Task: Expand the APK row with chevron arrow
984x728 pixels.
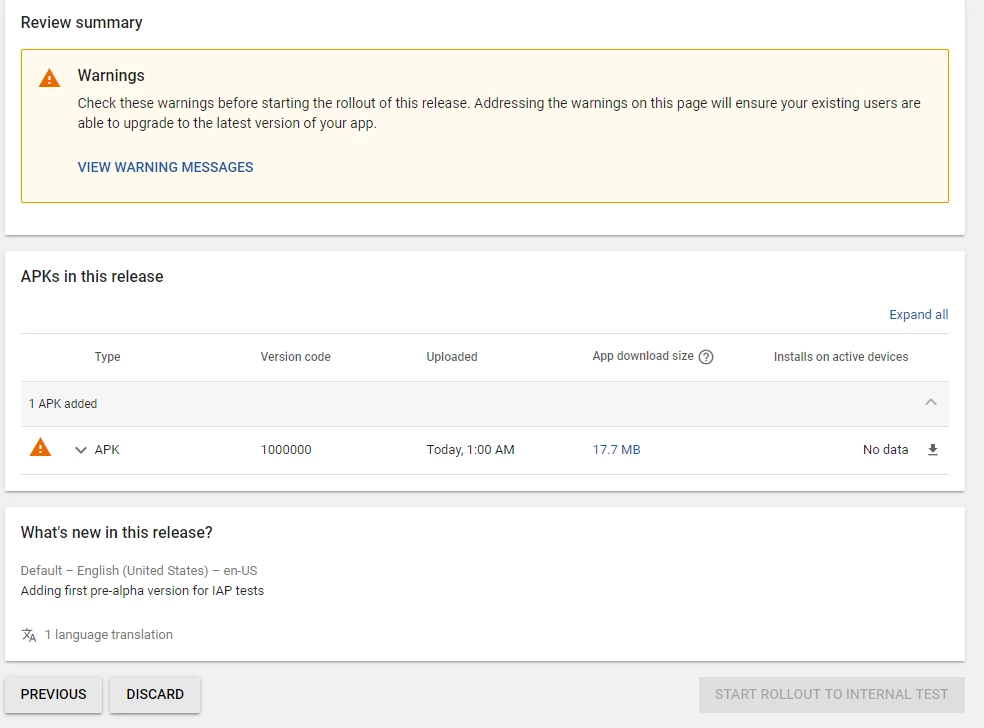Action: click(x=81, y=450)
